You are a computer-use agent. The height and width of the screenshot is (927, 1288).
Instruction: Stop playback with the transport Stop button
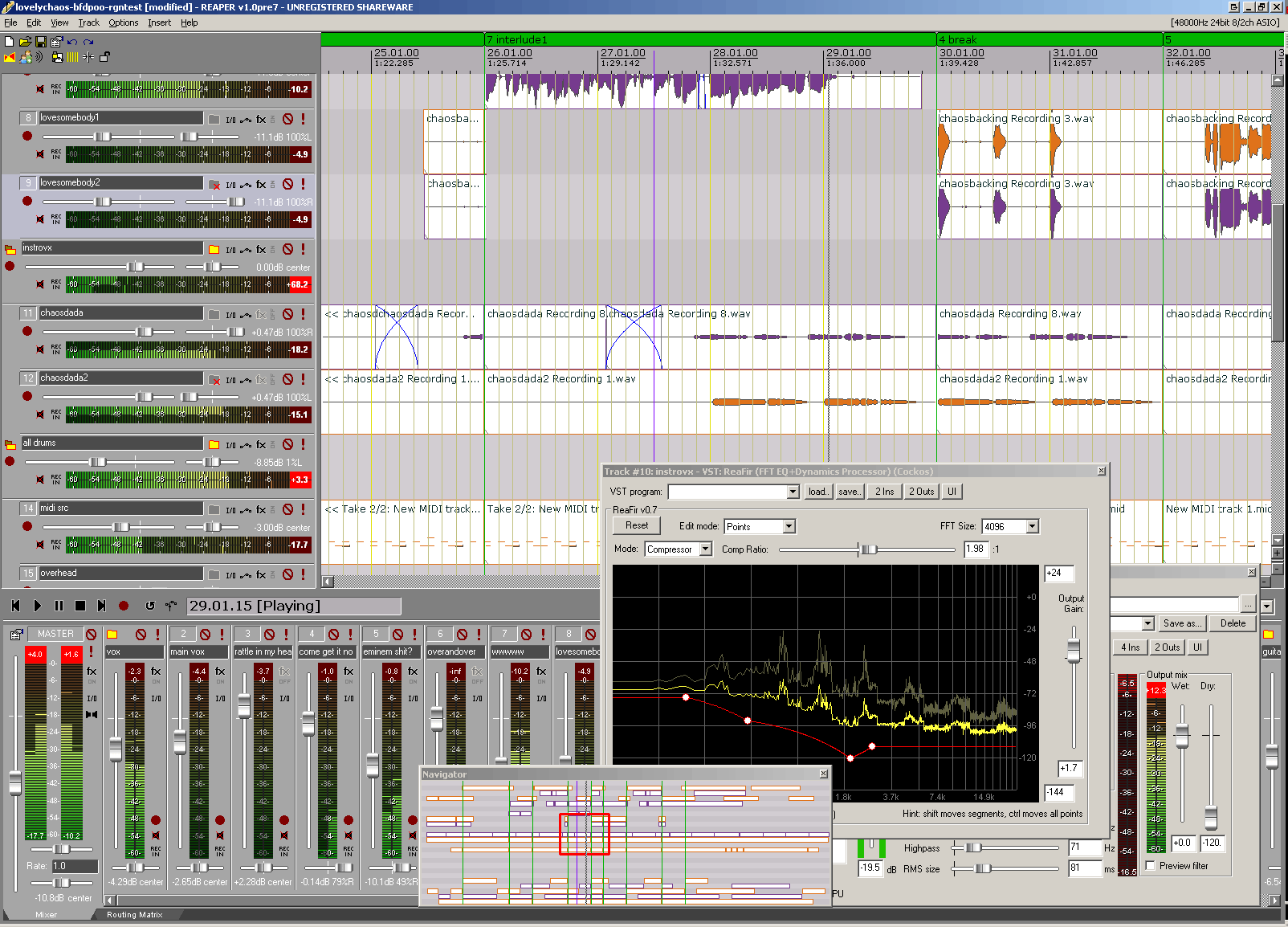[x=80, y=606]
